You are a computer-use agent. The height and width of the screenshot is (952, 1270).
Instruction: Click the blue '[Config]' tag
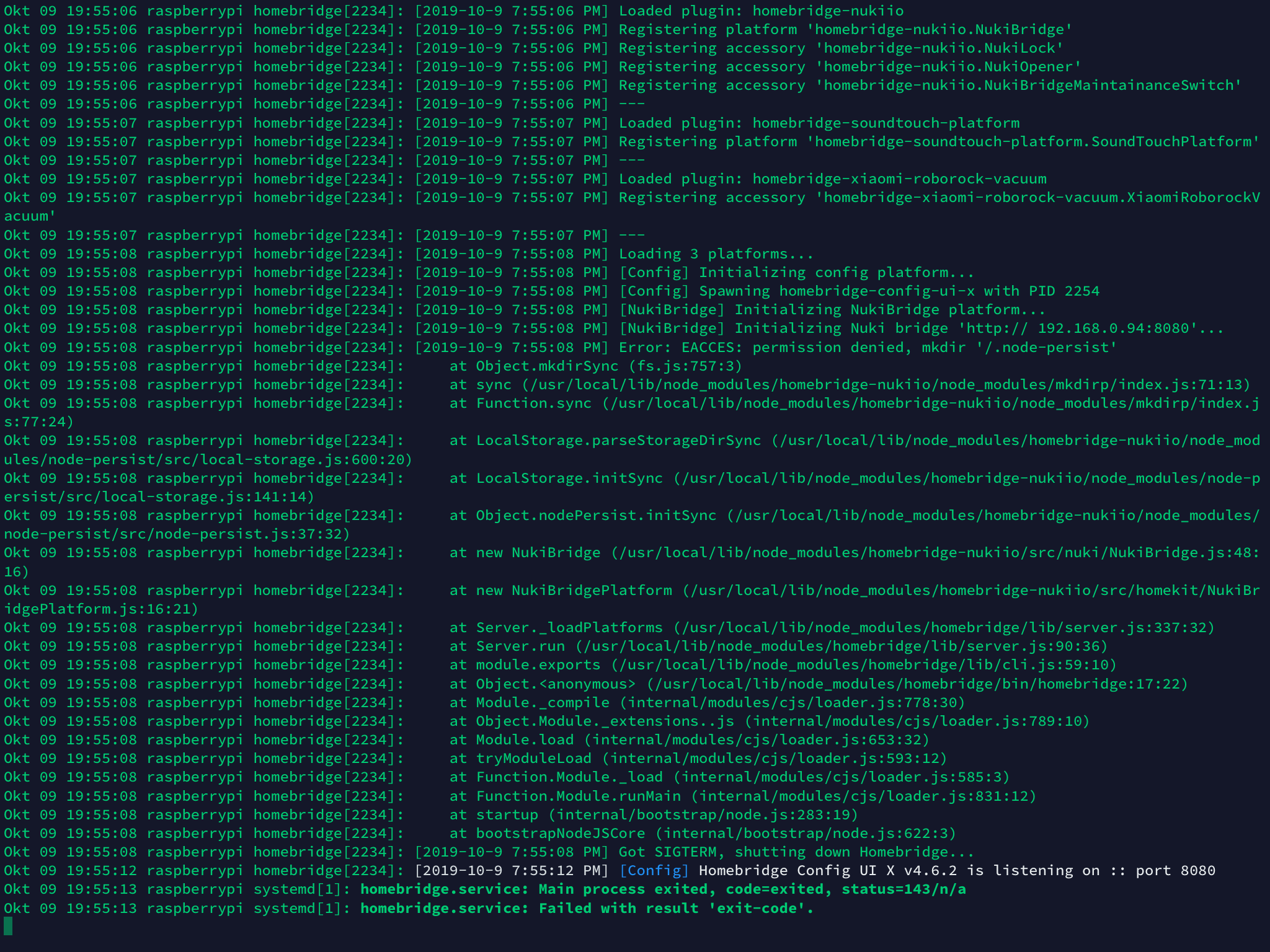tap(654, 870)
